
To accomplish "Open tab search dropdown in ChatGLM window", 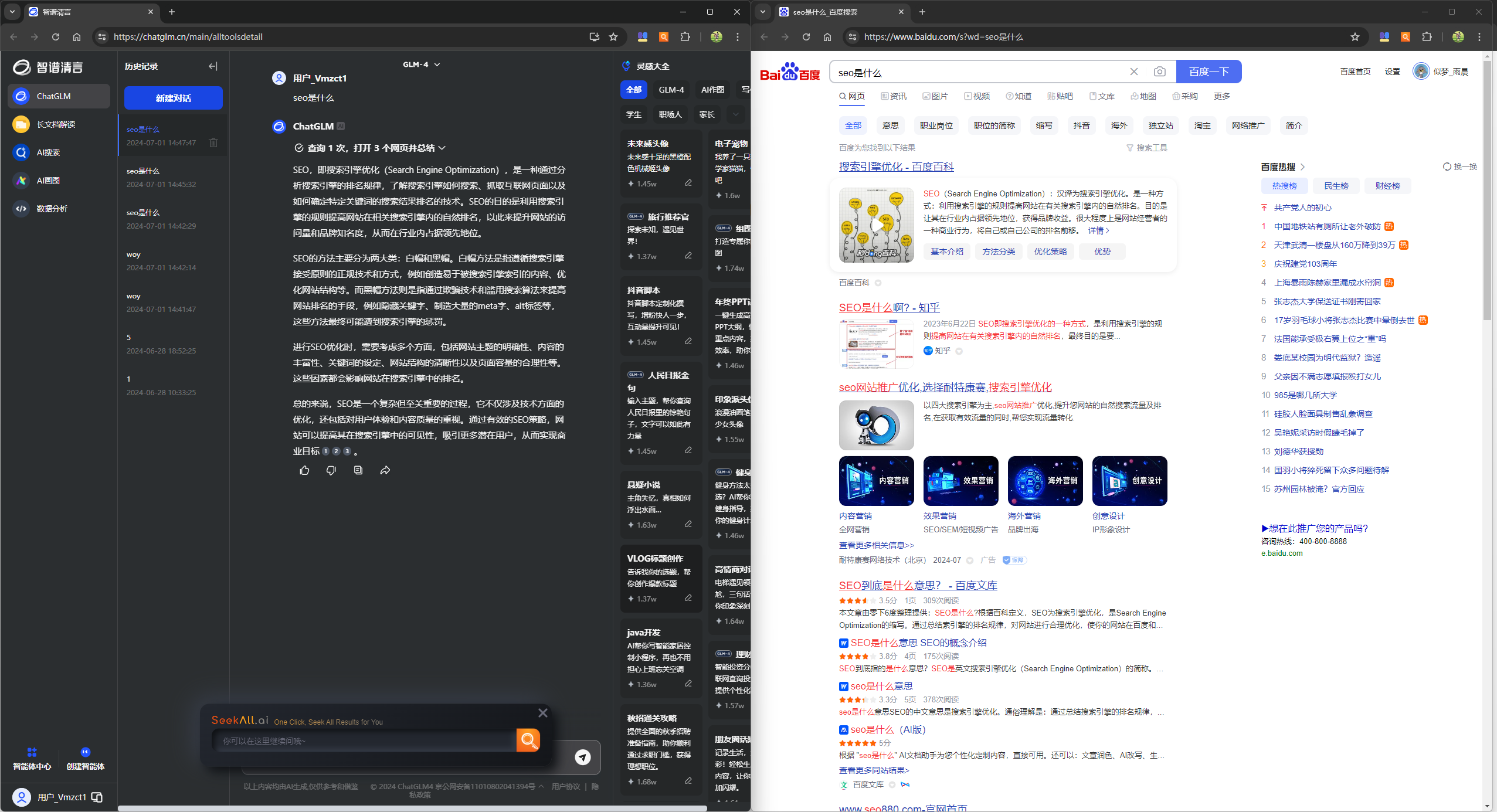I will (x=12, y=12).
